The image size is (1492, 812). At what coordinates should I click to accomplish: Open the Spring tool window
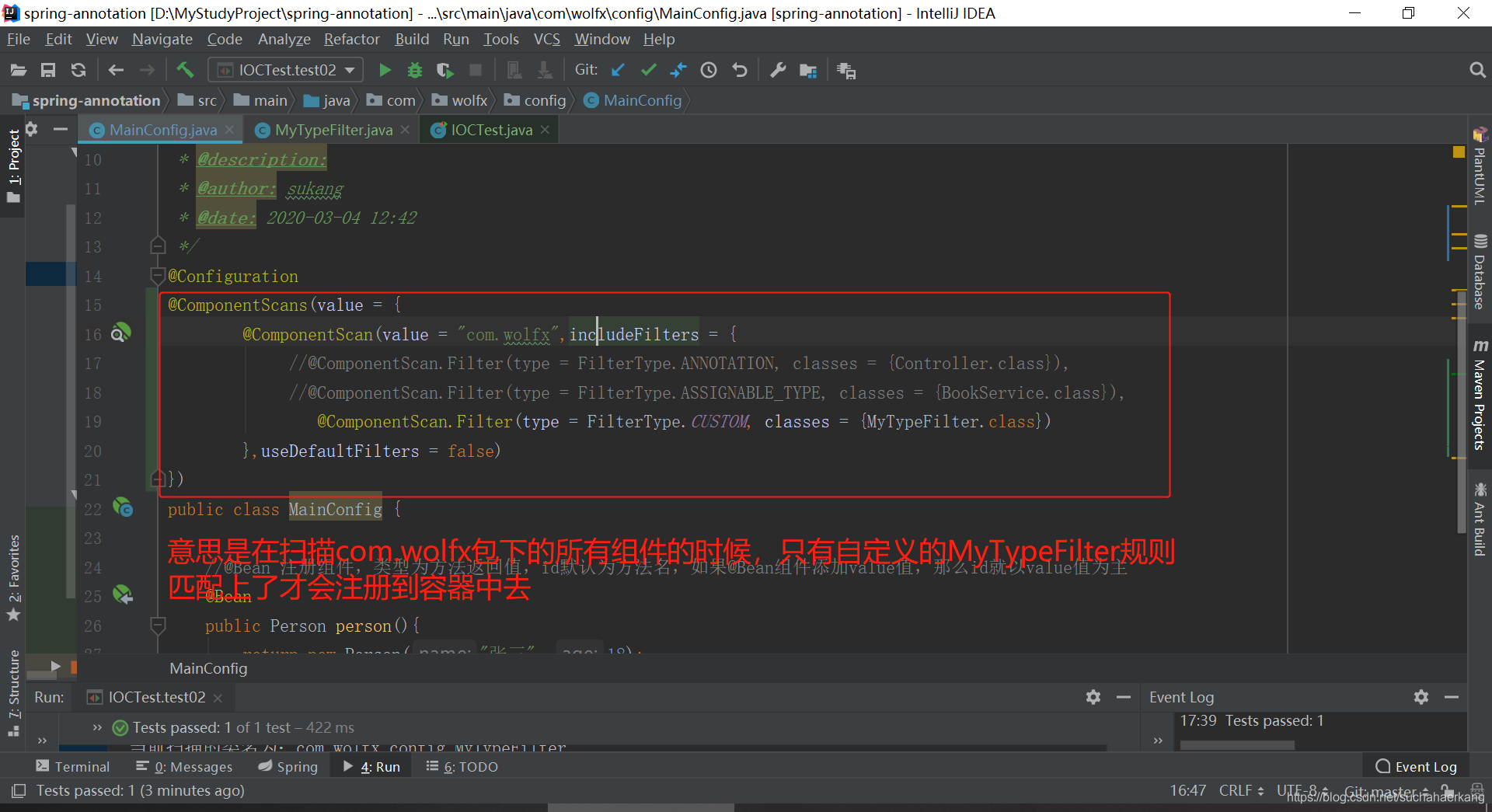pyautogui.click(x=288, y=766)
